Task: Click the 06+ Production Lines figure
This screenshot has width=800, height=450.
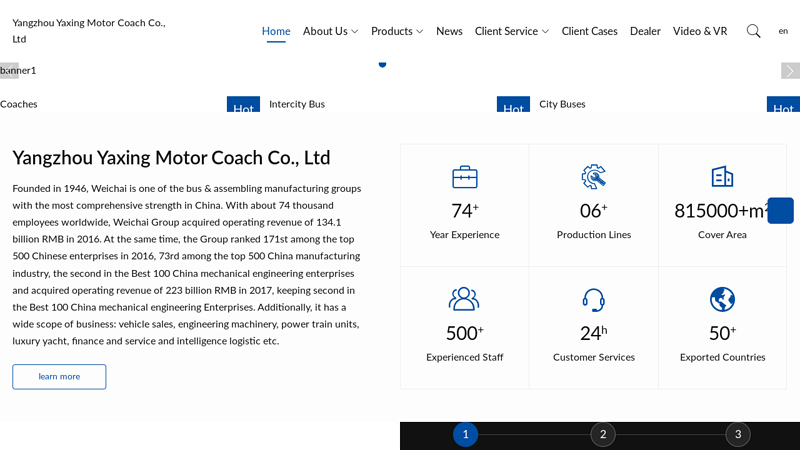Action: [x=593, y=210]
